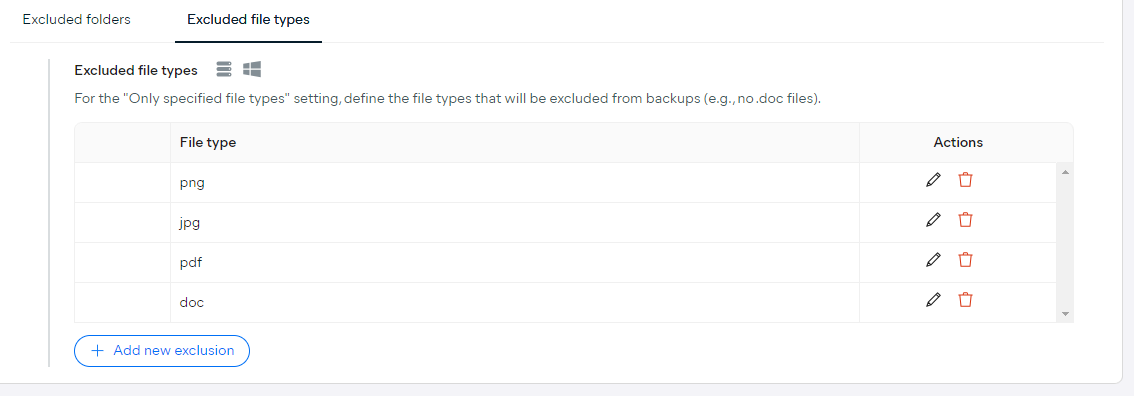Click the Actions column header
The width and height of the screenshot is (1134, 396).
coord(958,142)
